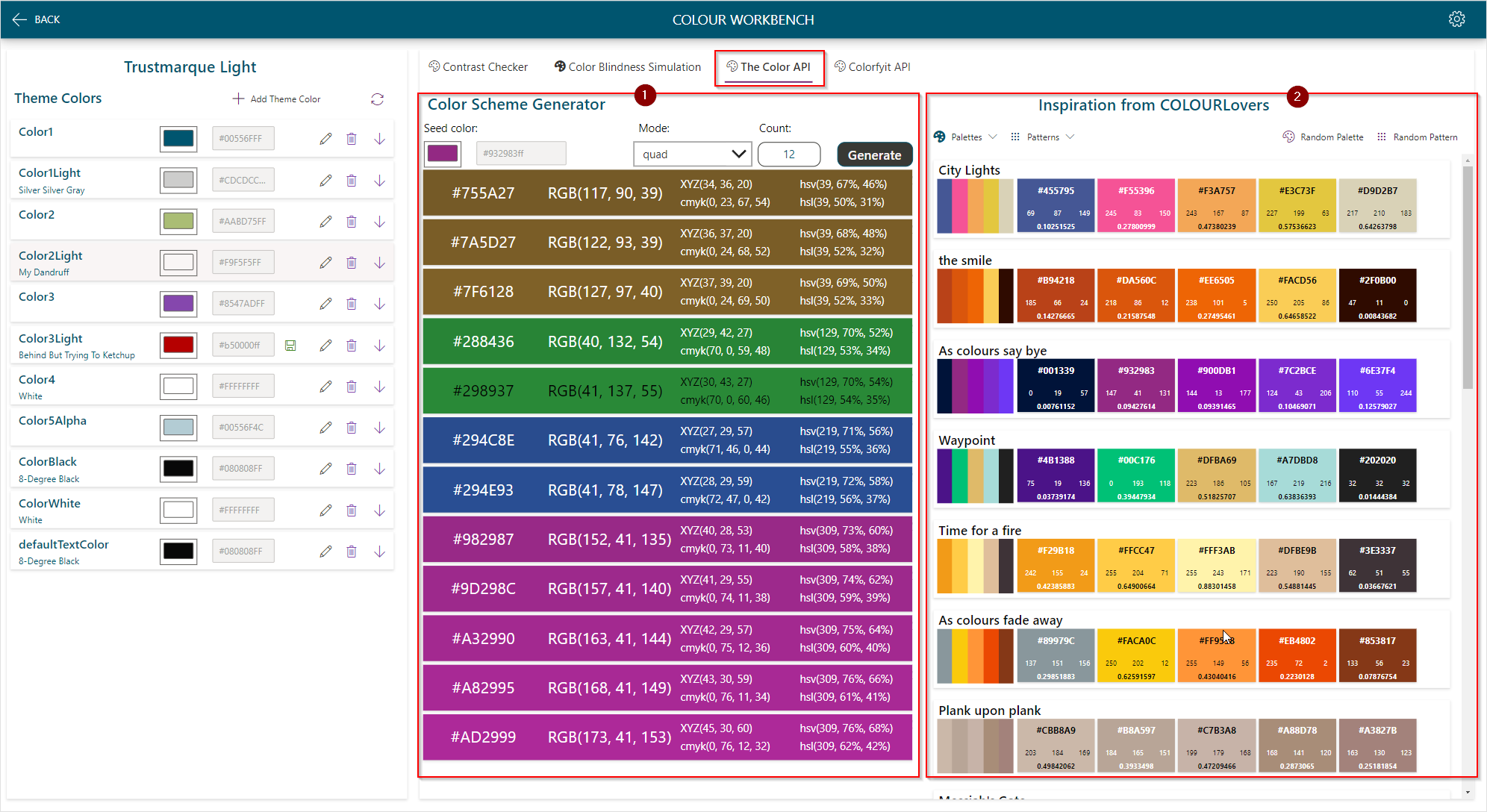Click the COLOURLovers panel vertical scrollbar

1468,276
